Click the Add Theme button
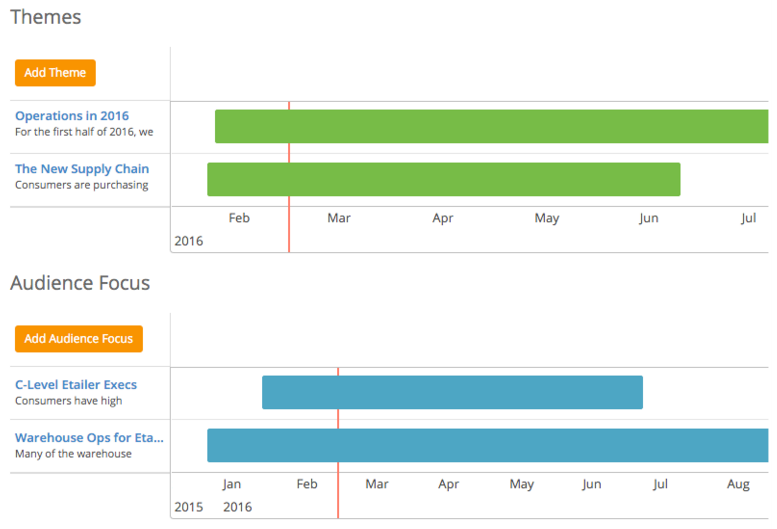The height and width of the screenshot is (529, 777). pos(55,73)
